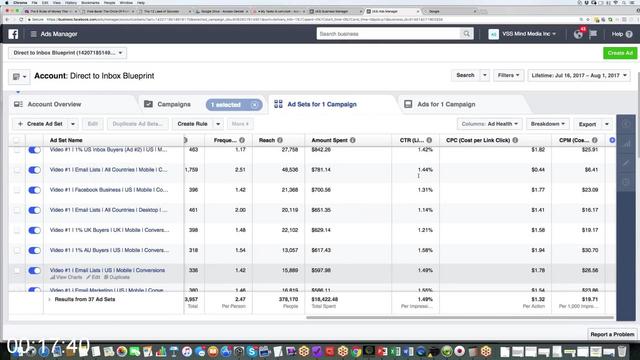Screen dimensions: 640x360
Task: Open the History menu in macOS menu bar
Action: [x=71, y=2]
